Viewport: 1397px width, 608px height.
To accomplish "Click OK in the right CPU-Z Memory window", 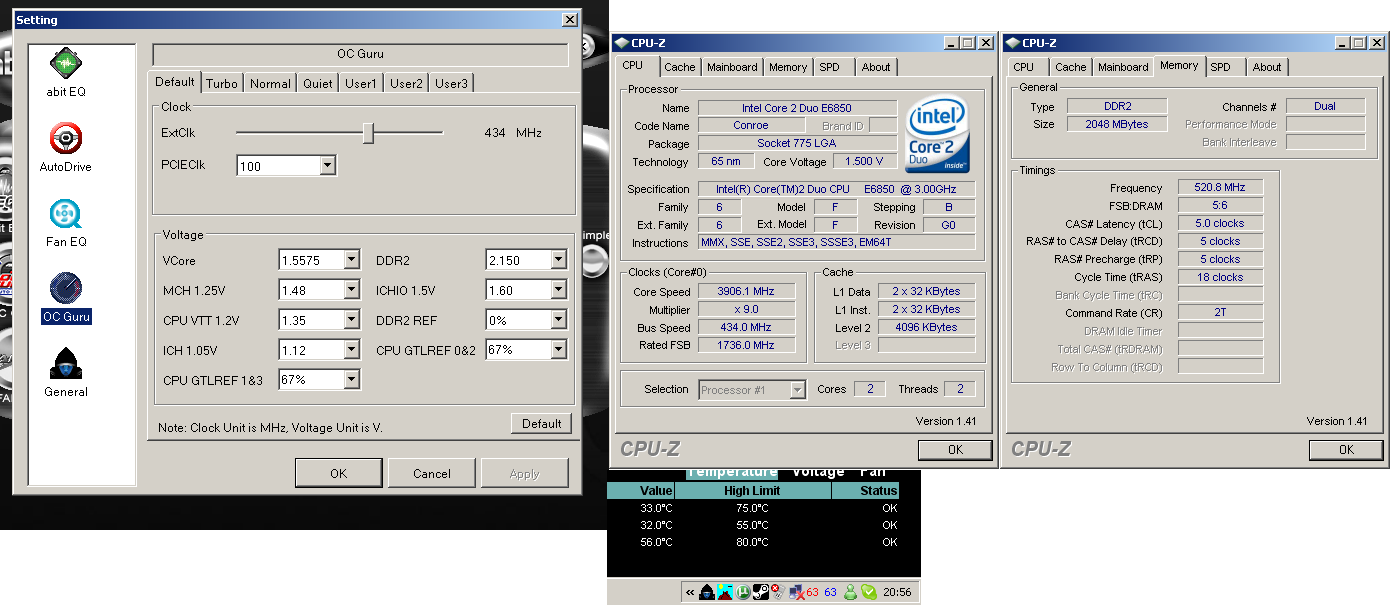I will point(1346,449).
